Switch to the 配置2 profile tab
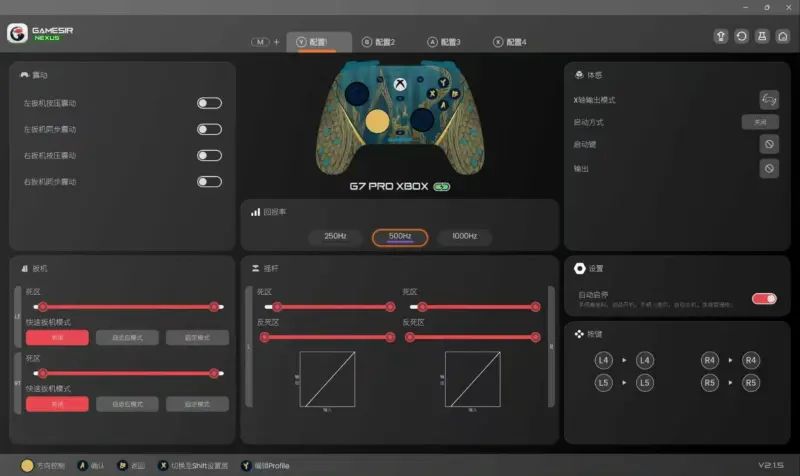 pos(379,42)
